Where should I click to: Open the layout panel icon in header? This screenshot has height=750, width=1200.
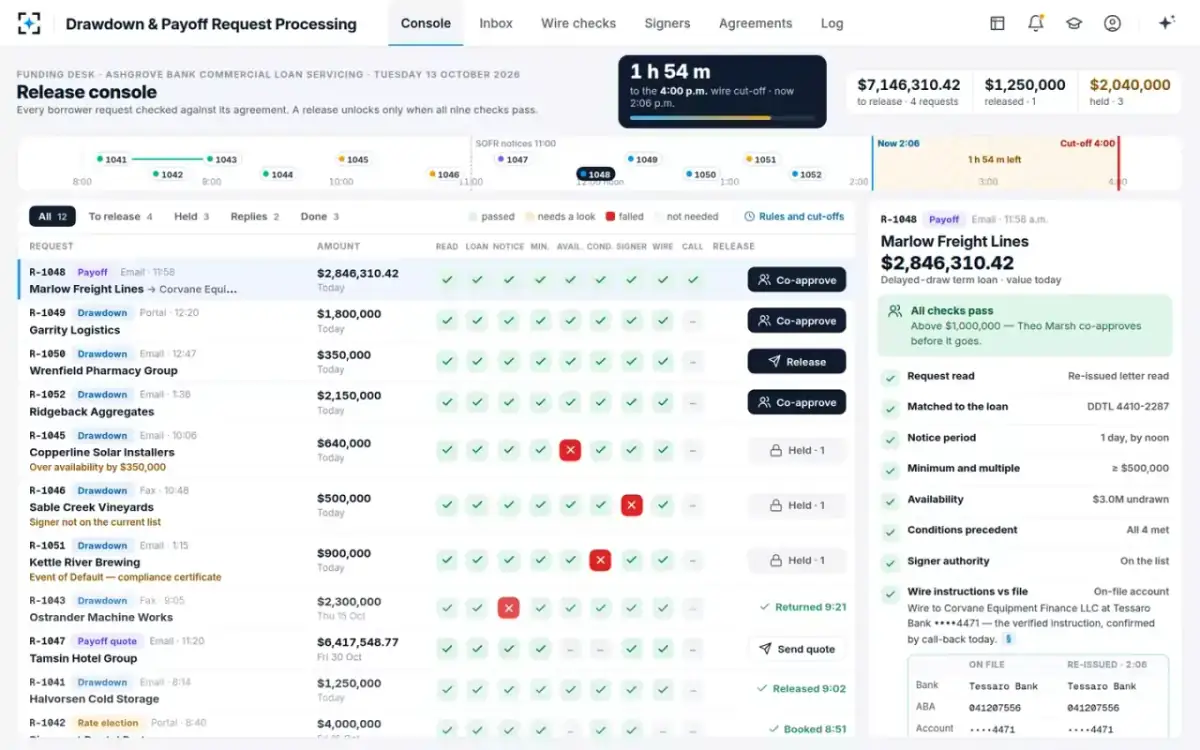pos(997,23)
